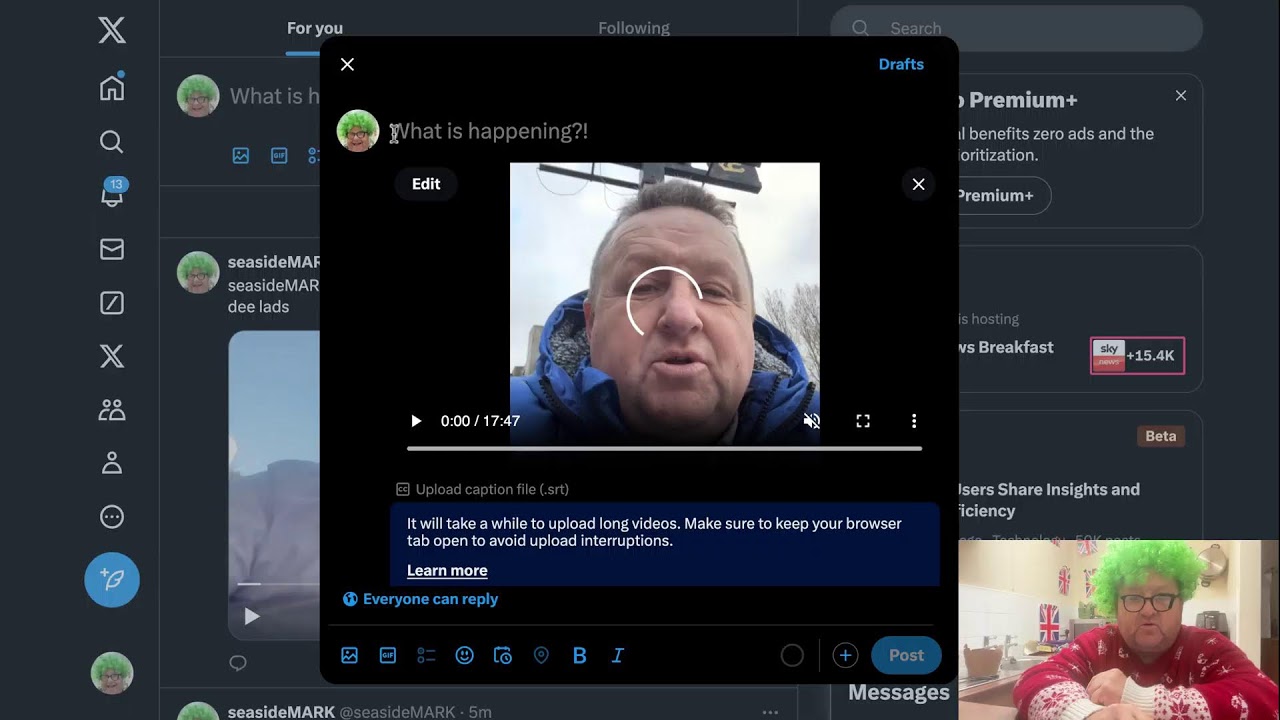
Task: Click the video progress bar
Action: click(664, 448)
